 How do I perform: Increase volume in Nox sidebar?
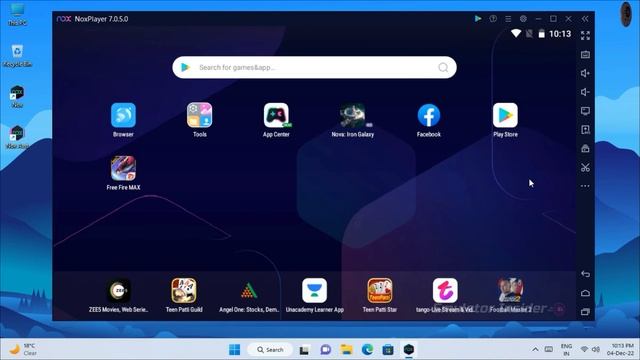point(585,73)
